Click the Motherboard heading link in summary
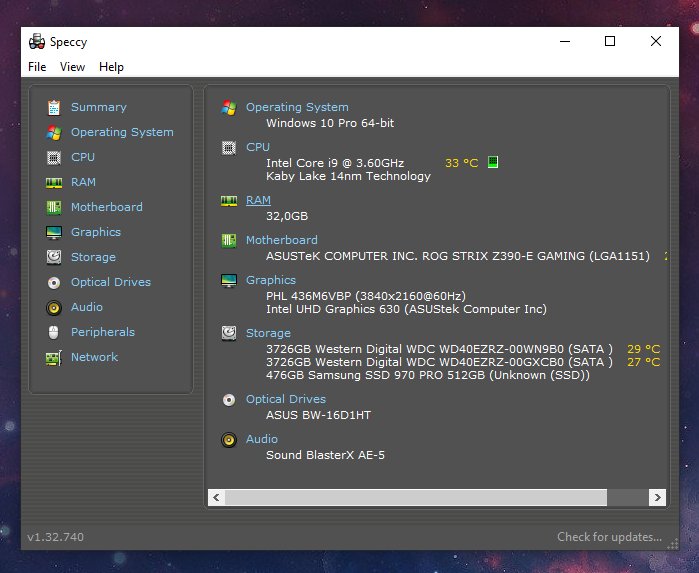 [x=282, y=240]
